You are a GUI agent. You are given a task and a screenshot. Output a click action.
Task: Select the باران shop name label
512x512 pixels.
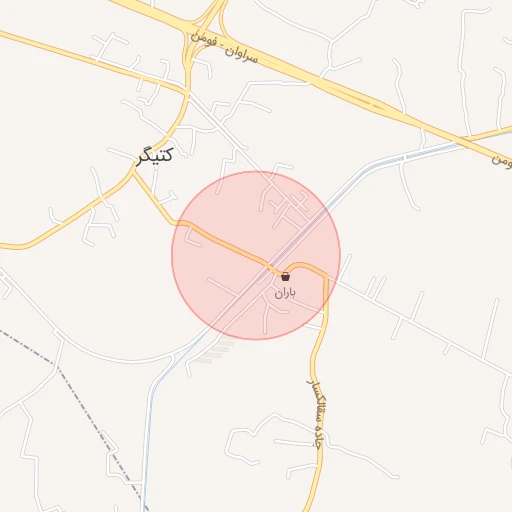click(285, 293)
